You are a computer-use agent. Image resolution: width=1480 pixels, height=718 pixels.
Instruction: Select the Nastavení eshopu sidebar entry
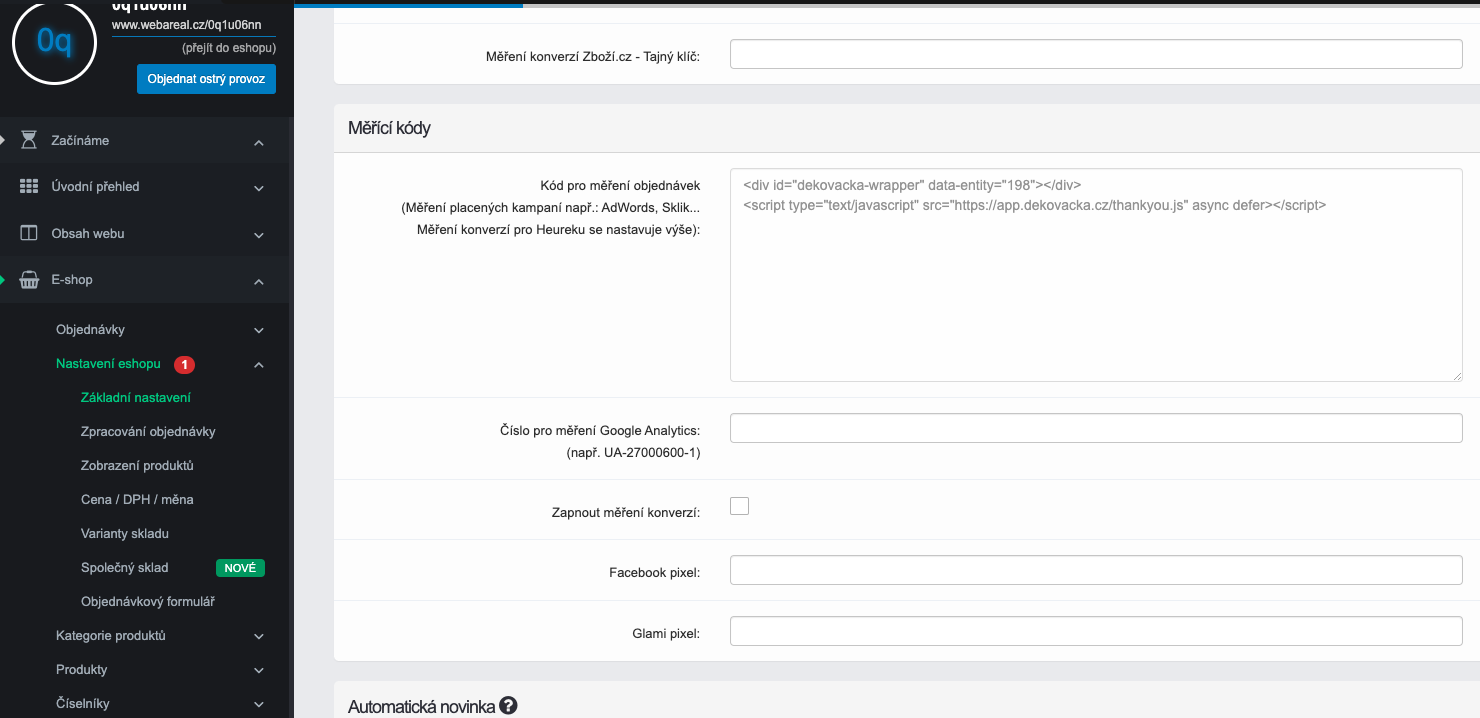pyautogui.click(x=108, y=364)
